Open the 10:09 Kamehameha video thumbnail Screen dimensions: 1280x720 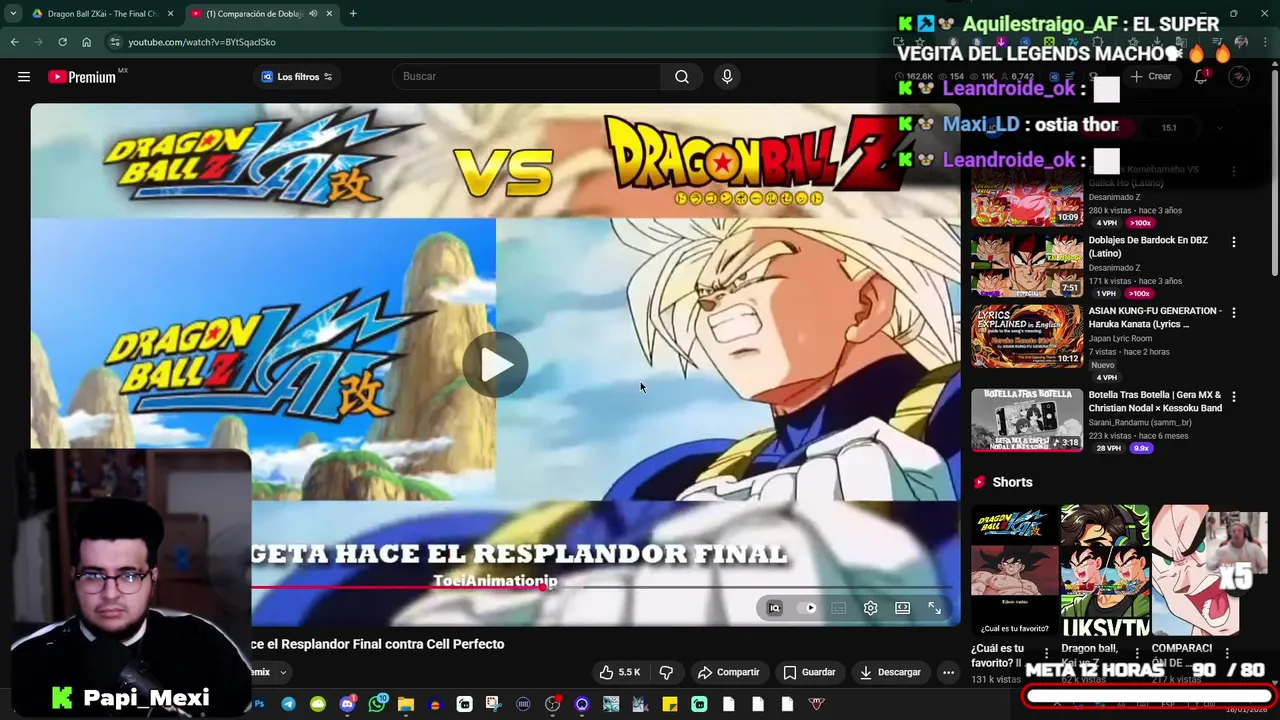1027,197
